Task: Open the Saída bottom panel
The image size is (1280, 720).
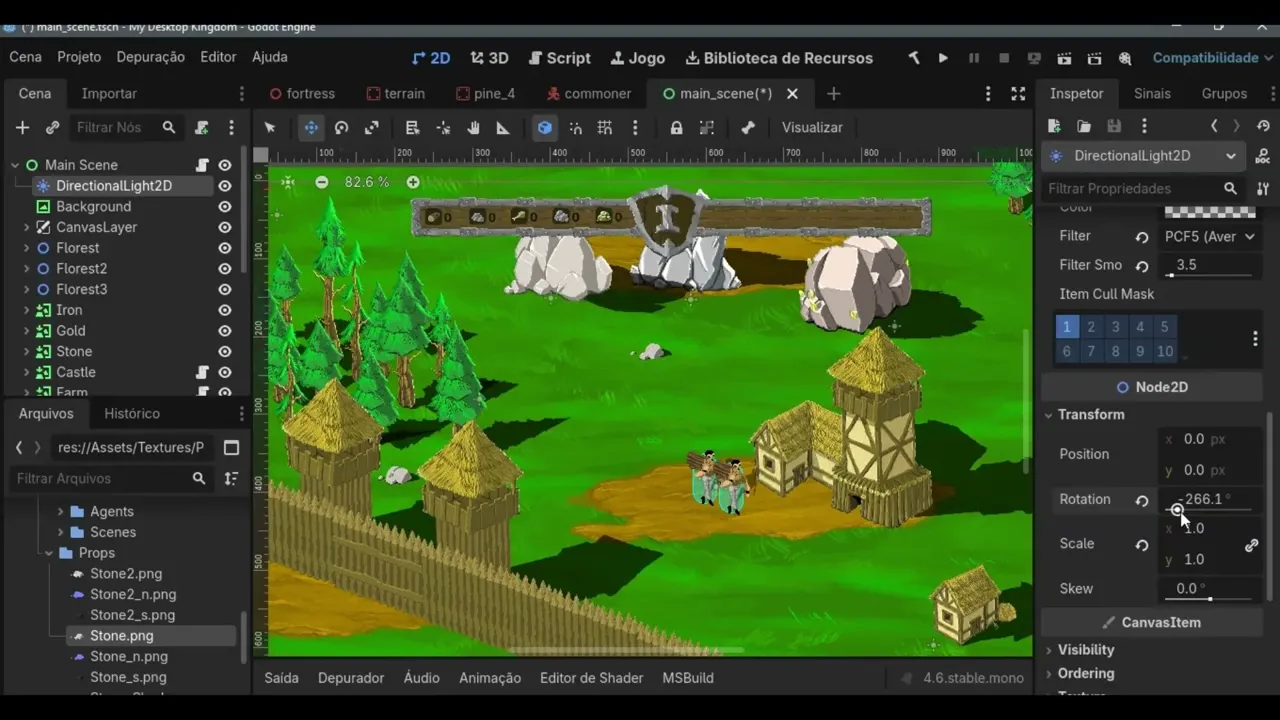Action: 281,678
